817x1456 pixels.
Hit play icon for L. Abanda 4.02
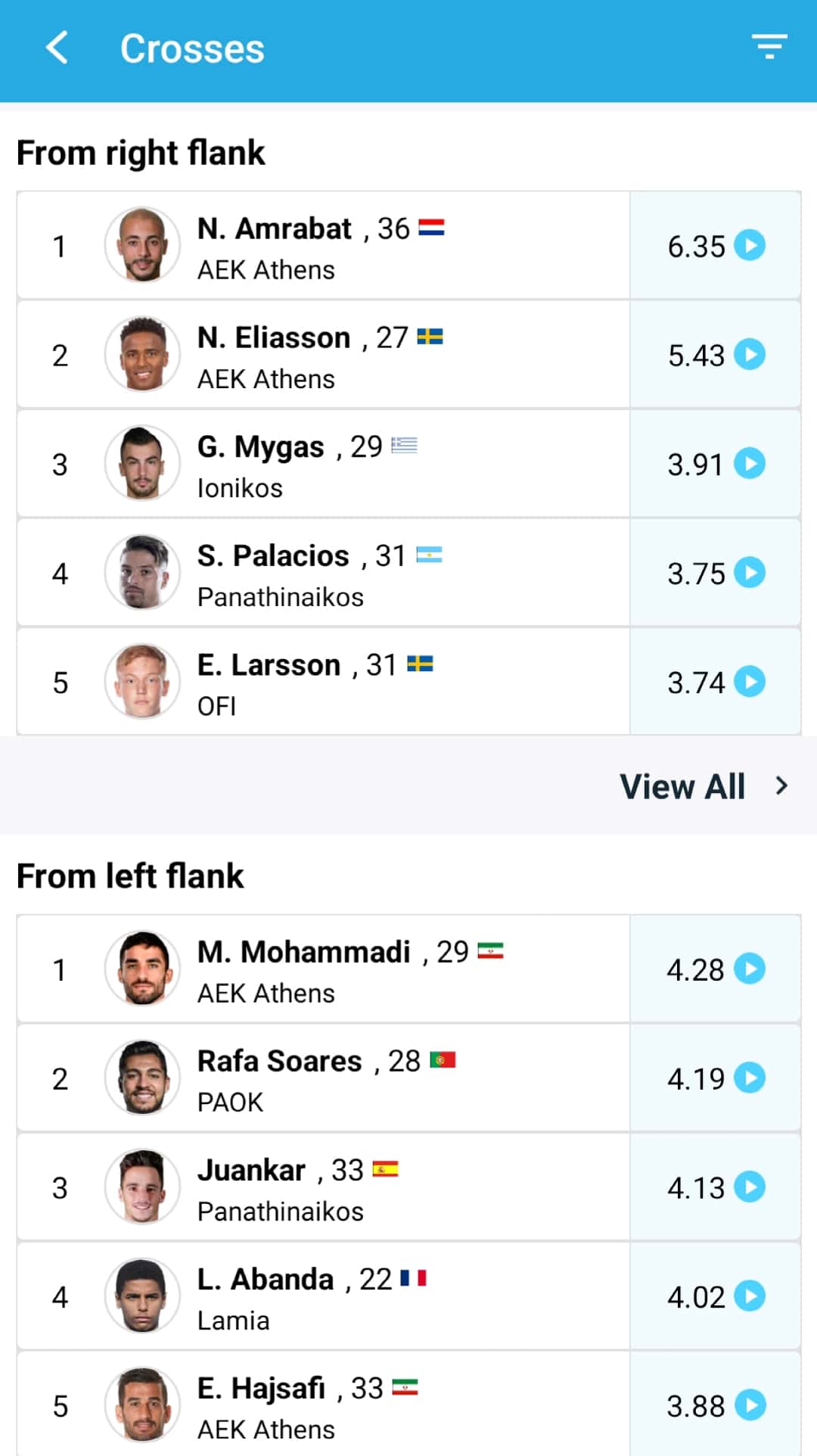click(x=750, y=1296)
